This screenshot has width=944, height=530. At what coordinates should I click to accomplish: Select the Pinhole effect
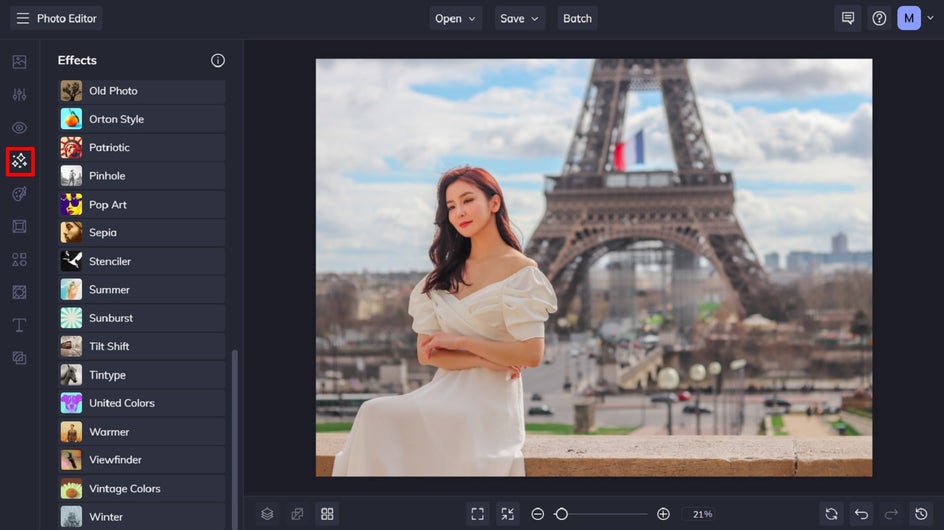click(x=142, y=176)
